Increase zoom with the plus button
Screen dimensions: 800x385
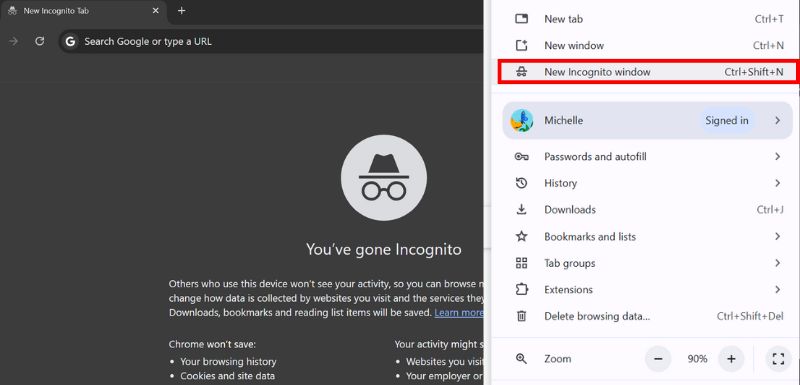(x=731, y=359)
